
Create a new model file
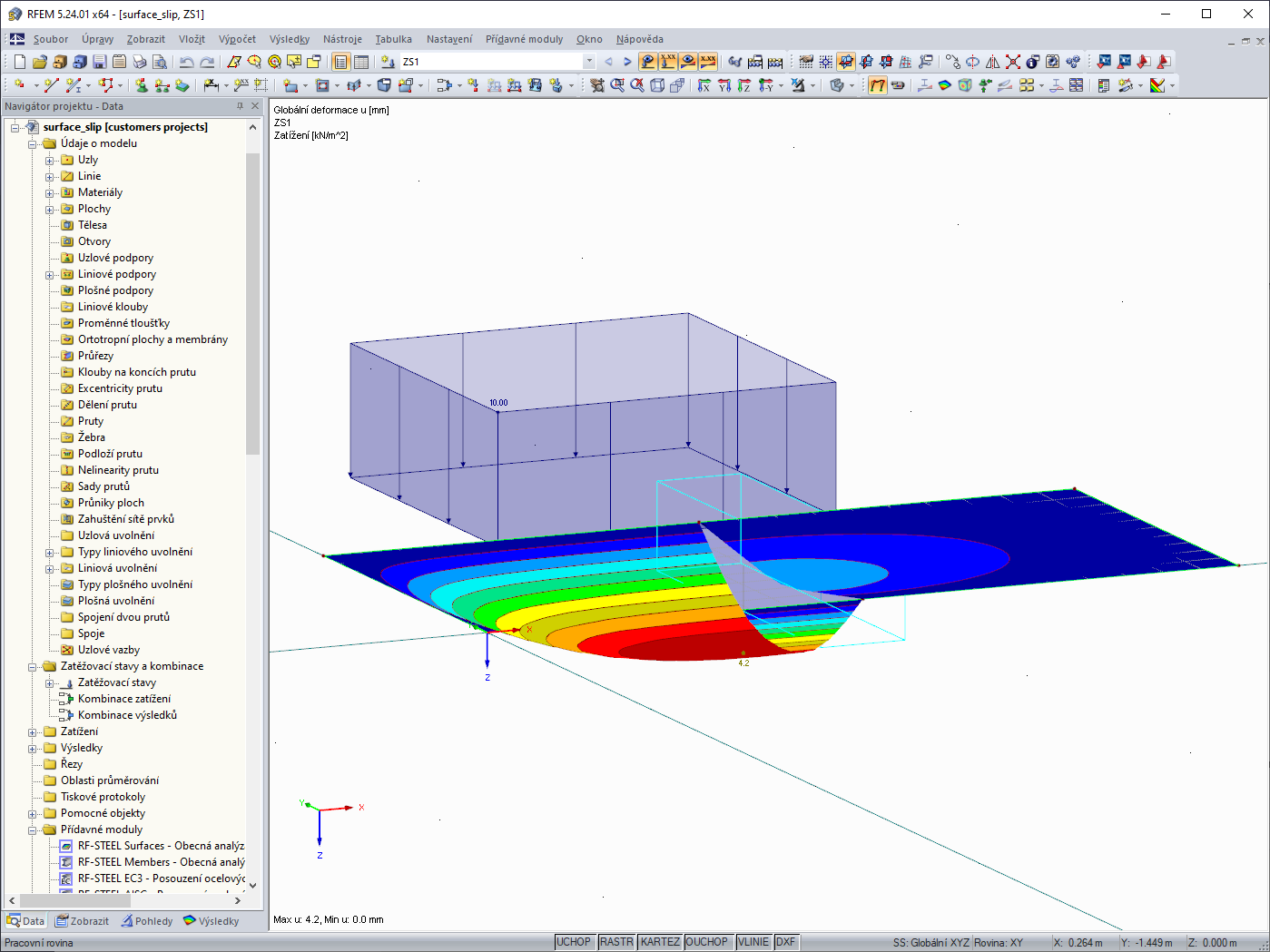[19, 62]
